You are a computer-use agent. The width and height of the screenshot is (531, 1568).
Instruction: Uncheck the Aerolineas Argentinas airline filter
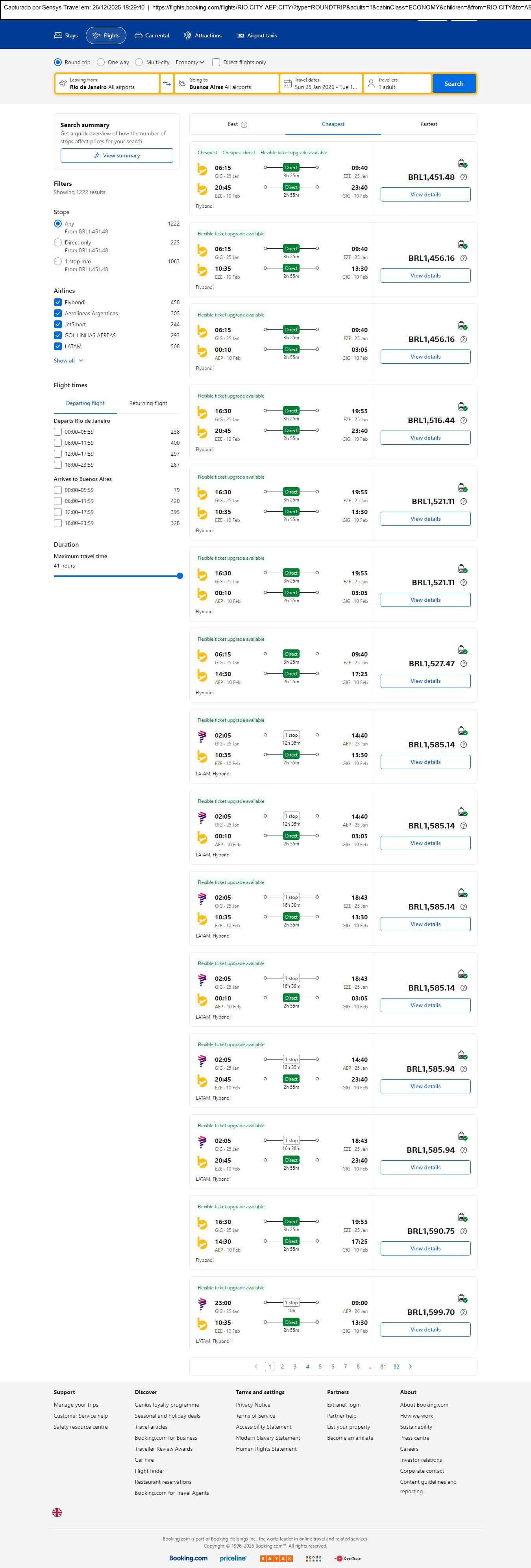click(x=58, y=313)
